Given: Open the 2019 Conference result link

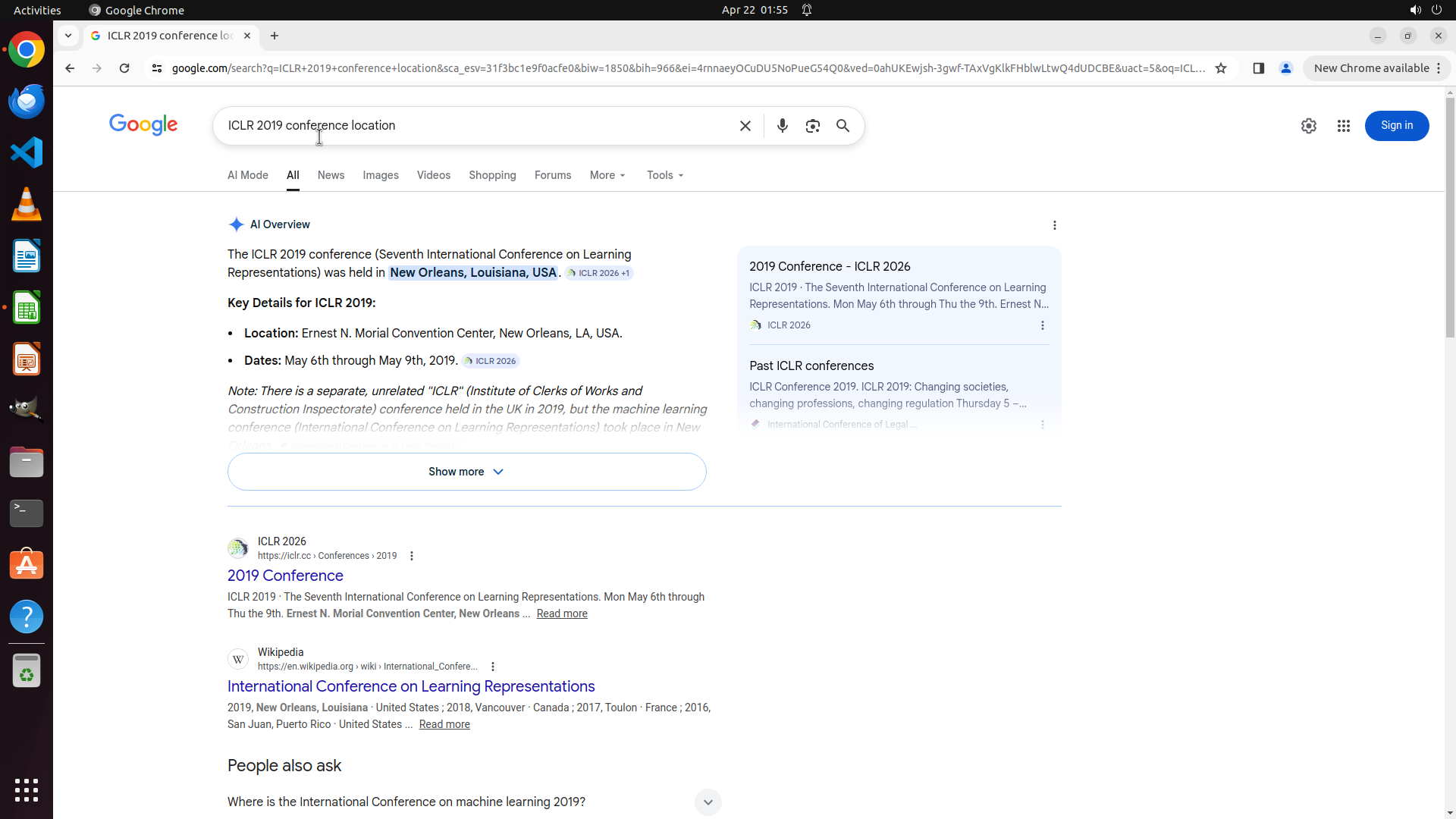Looking at the screenshot, I should pyautogui.click(x=285, y=576).
